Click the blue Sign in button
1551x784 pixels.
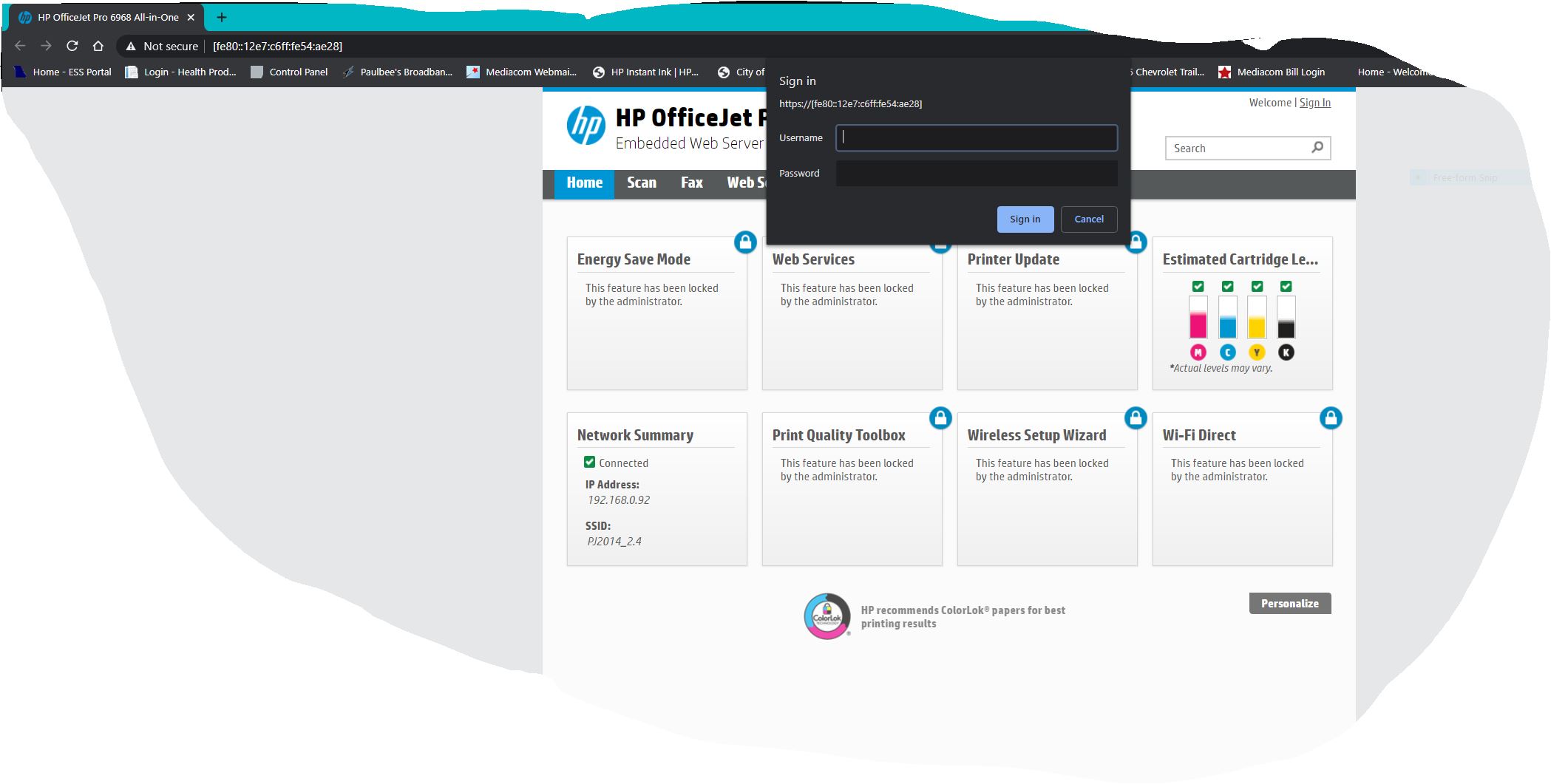tap(1025, 219)
